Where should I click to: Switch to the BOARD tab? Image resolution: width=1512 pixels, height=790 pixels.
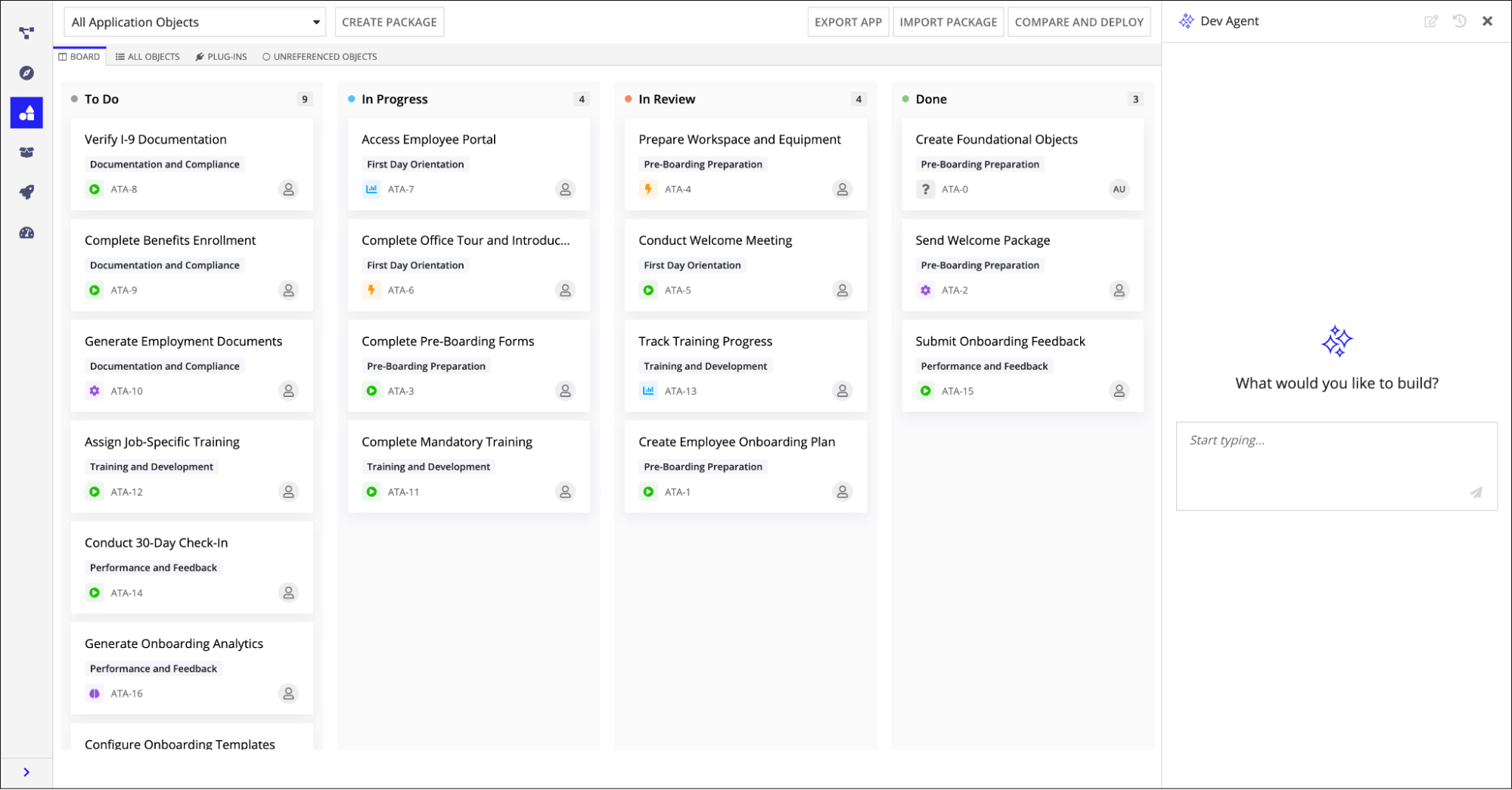tap(79, 57)
